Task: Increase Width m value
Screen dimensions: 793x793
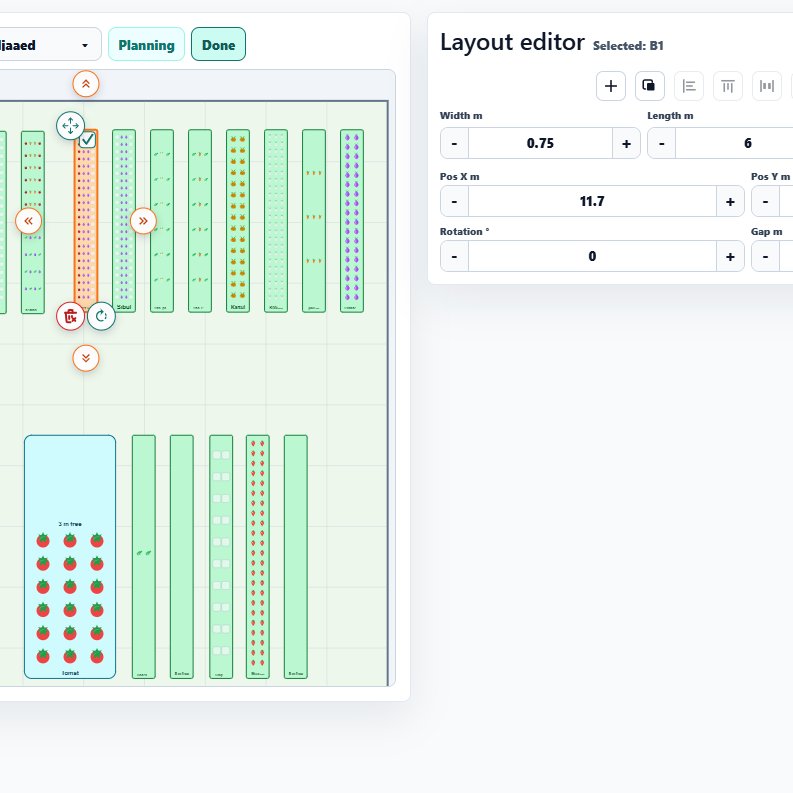Action: click(627, 143)
